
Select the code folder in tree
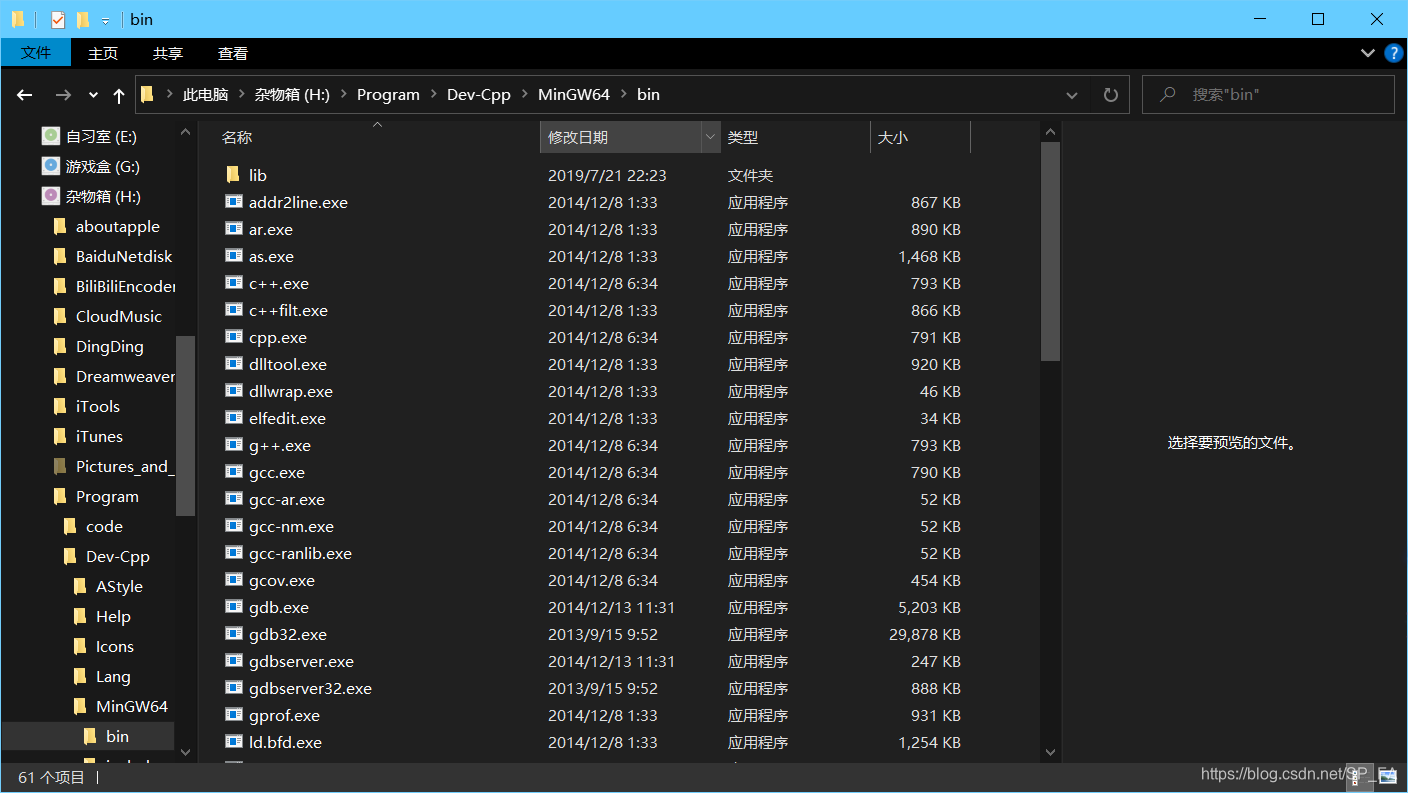pos(104,526)
